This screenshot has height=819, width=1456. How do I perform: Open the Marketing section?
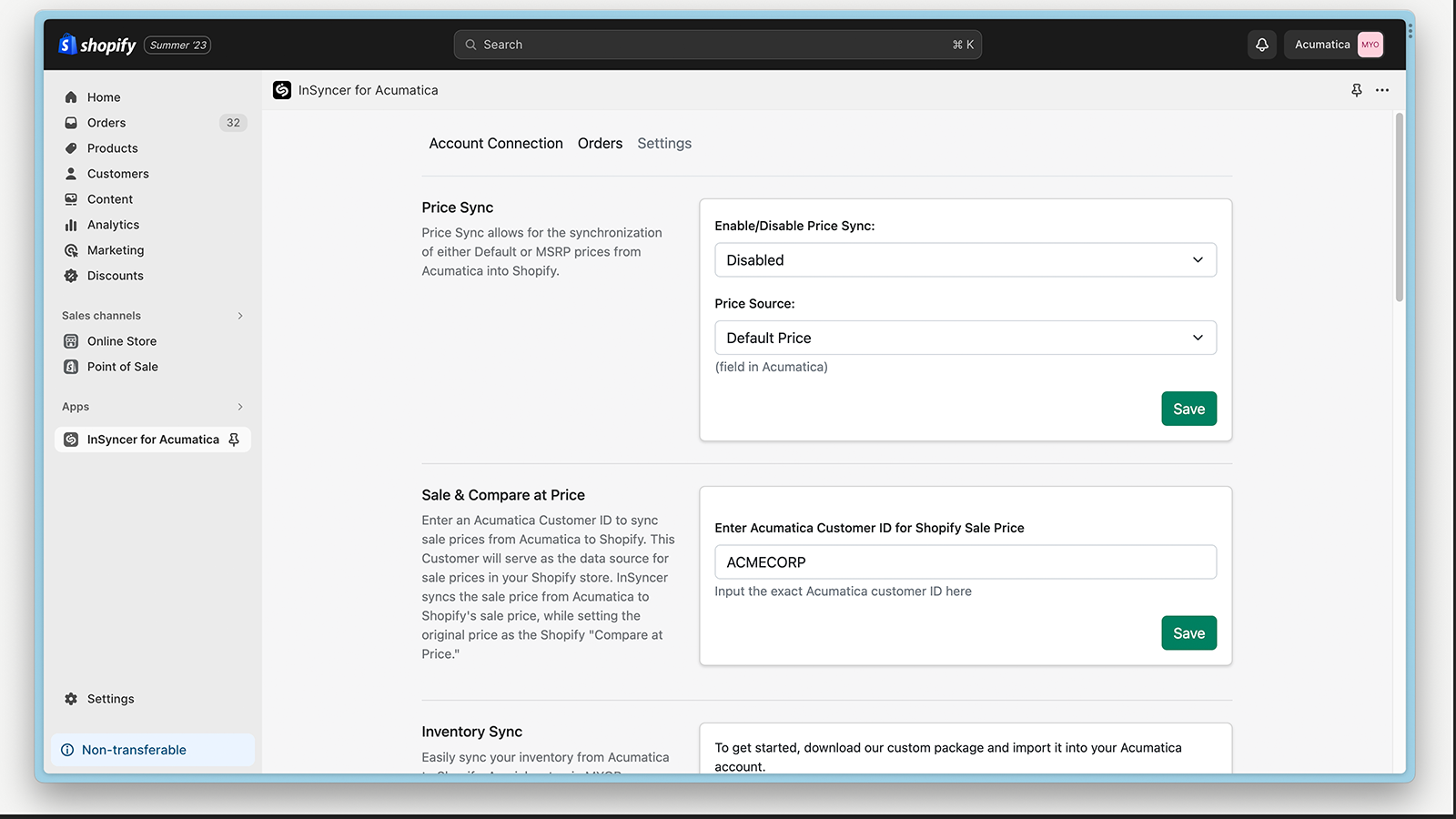[115, 250]
